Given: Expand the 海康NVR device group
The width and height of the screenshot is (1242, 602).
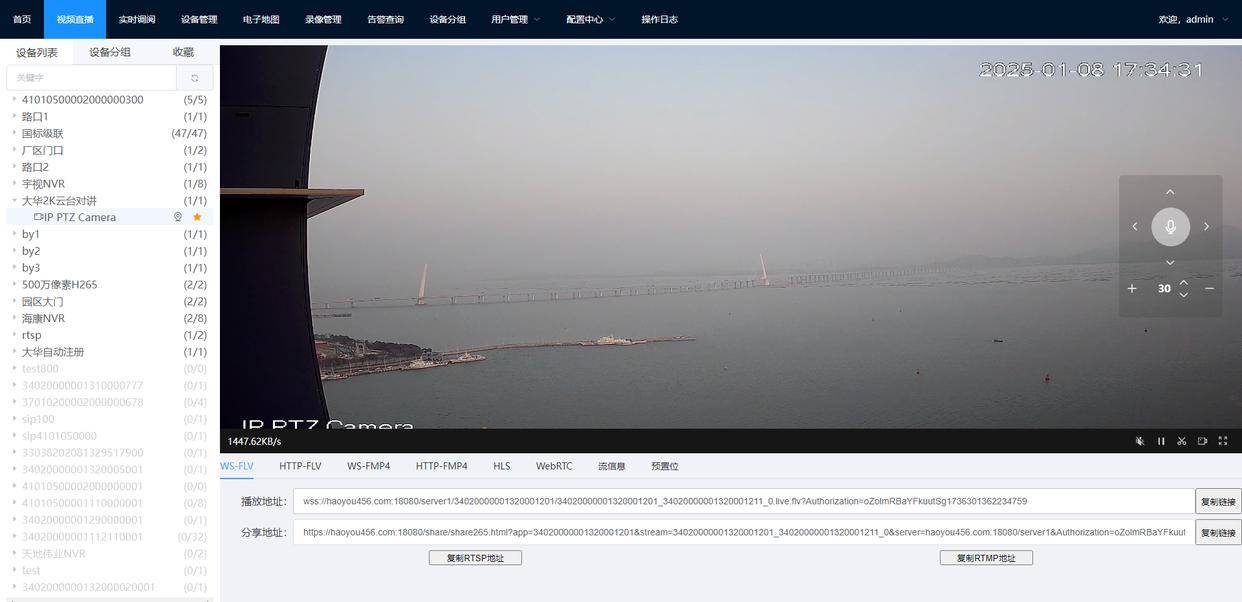Looking at the screenshot, I should point(13,316).
